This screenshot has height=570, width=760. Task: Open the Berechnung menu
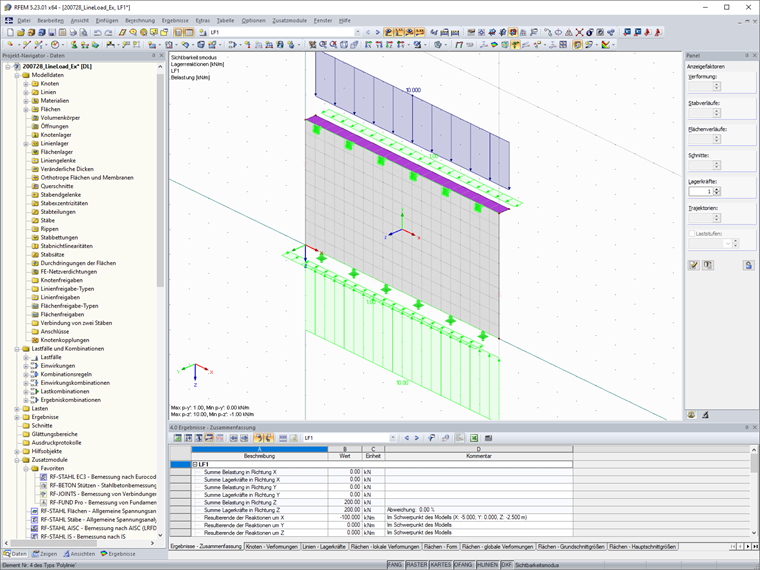(140, 21)
